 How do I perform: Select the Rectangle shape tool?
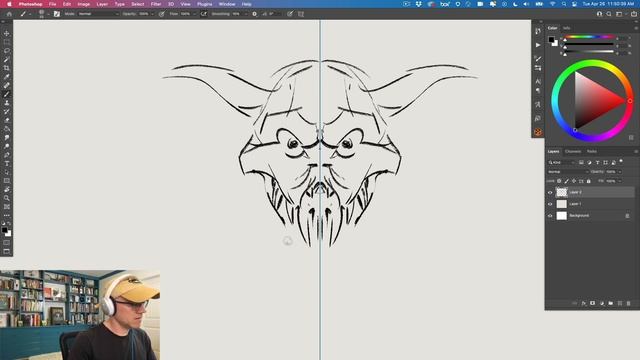click(x=7, y=180)
